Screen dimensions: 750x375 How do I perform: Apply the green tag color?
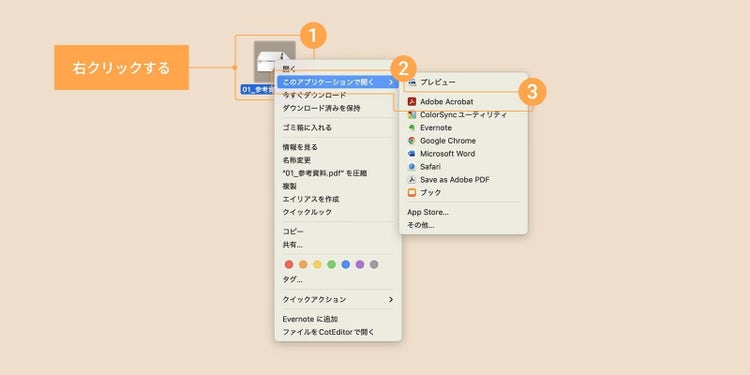point(331,265)
